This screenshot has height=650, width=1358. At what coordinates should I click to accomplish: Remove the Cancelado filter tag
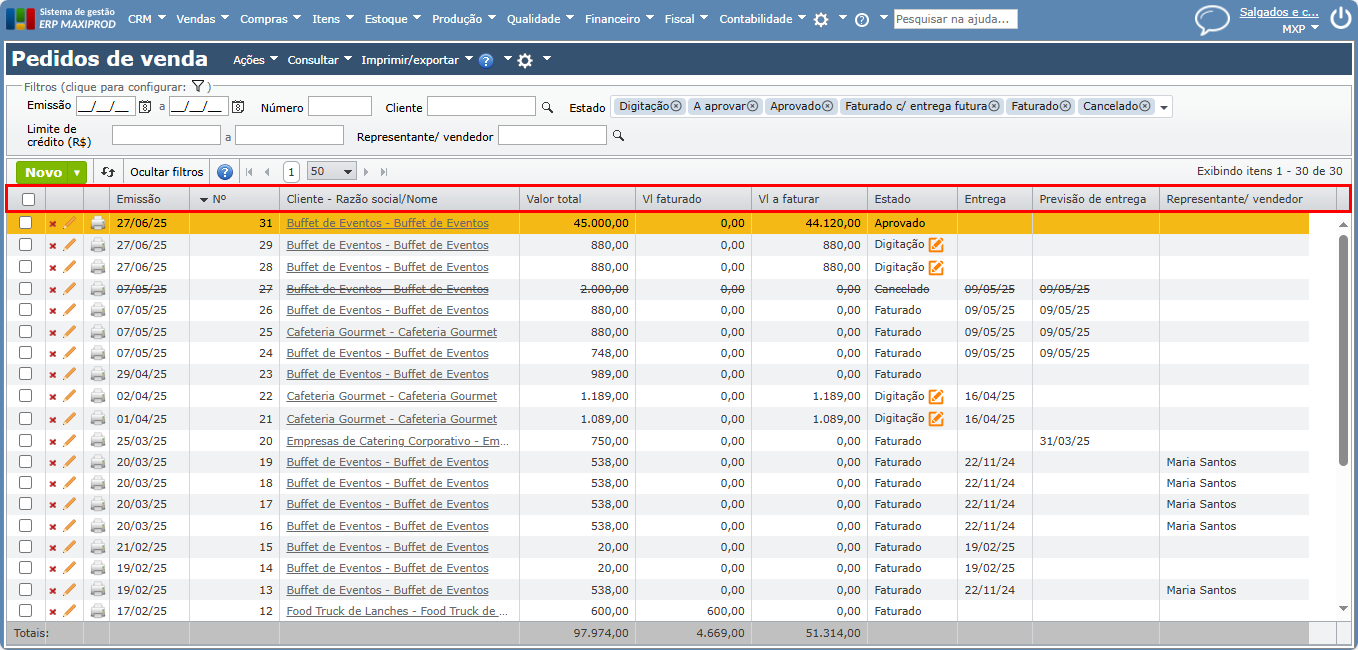pos(1145,106)
